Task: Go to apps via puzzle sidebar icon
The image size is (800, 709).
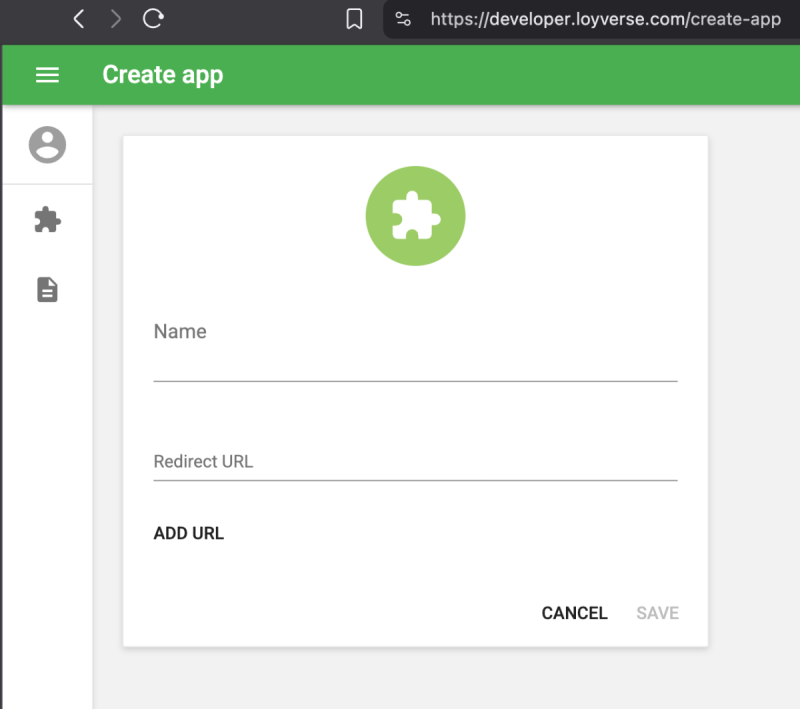Action: coord(47,220)
